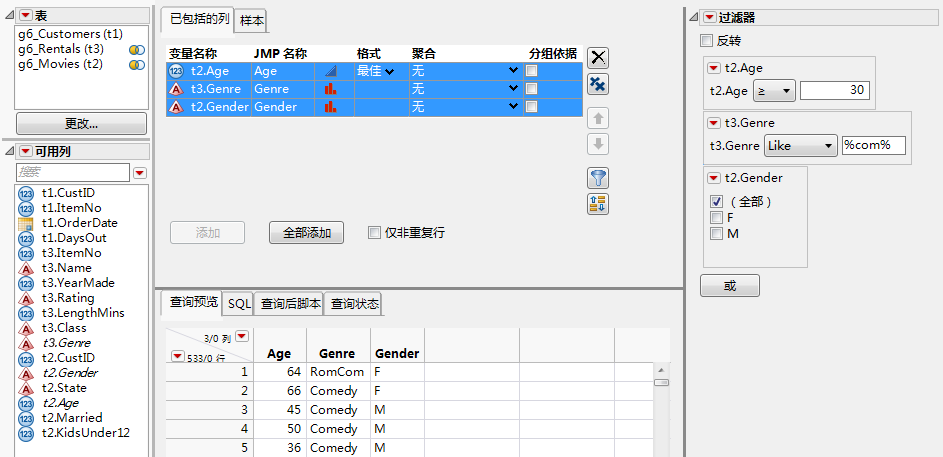Click nominal bar icon in t2.Gender row
Image resolution: width=943 pixels, height=457 pixels.
coord(331,107)
